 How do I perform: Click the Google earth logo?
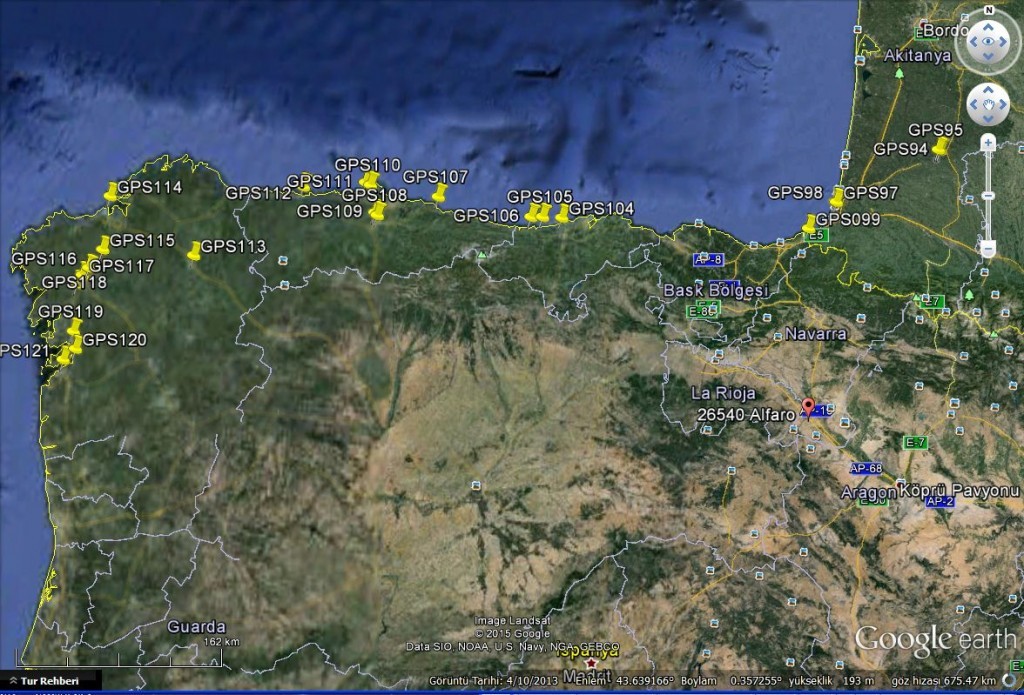pyautogui.click(x=934, y=640)
